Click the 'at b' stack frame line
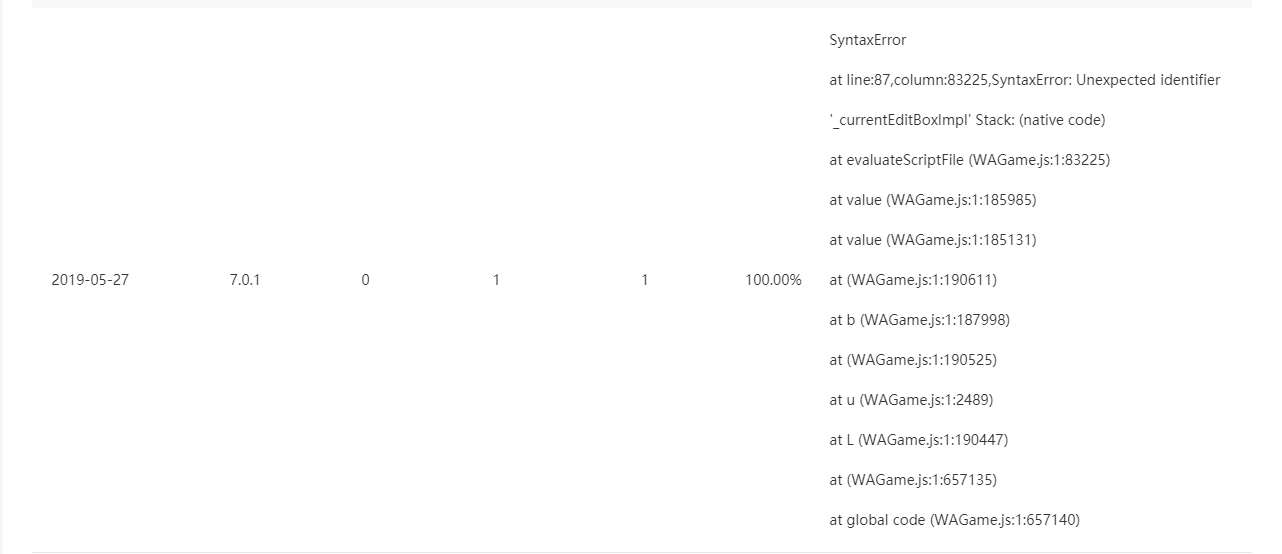Image resolution: width=1282 pixels, height=554 pixels. pos(919,320)
